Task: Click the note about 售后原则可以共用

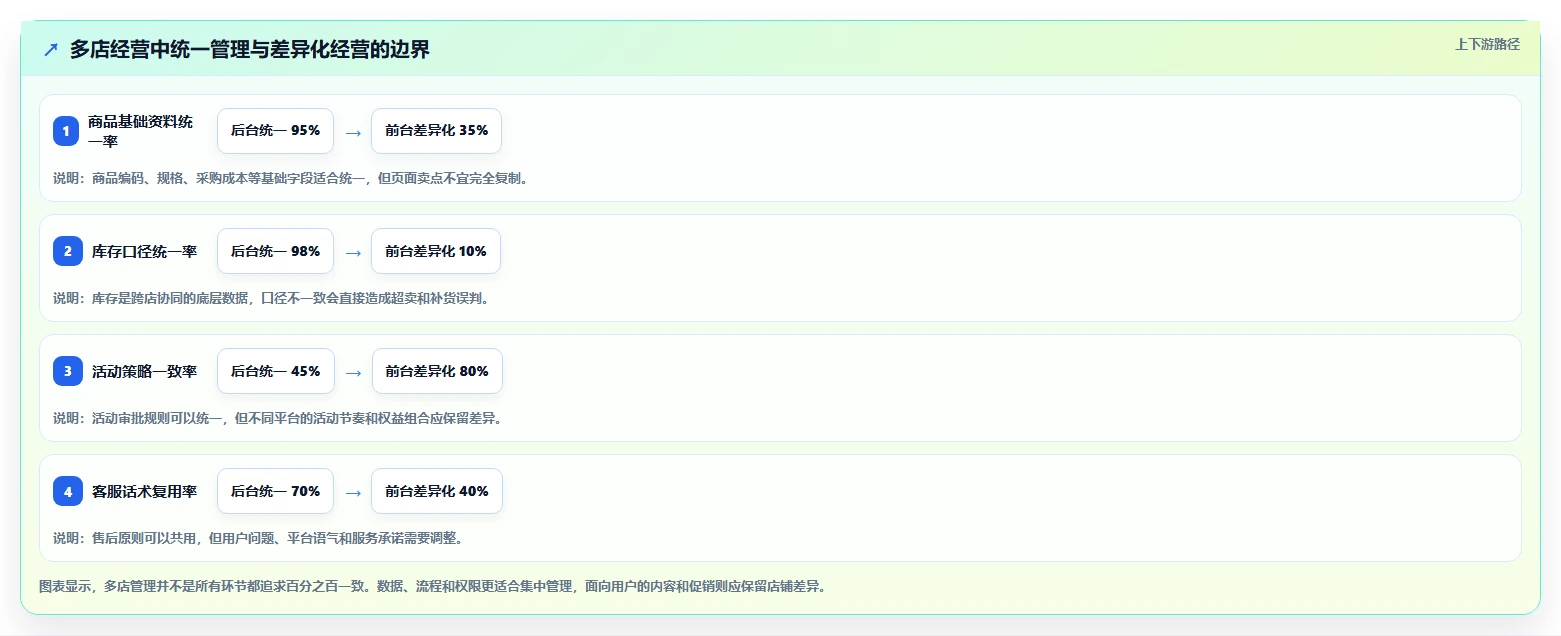Action: tap(258, 538)
